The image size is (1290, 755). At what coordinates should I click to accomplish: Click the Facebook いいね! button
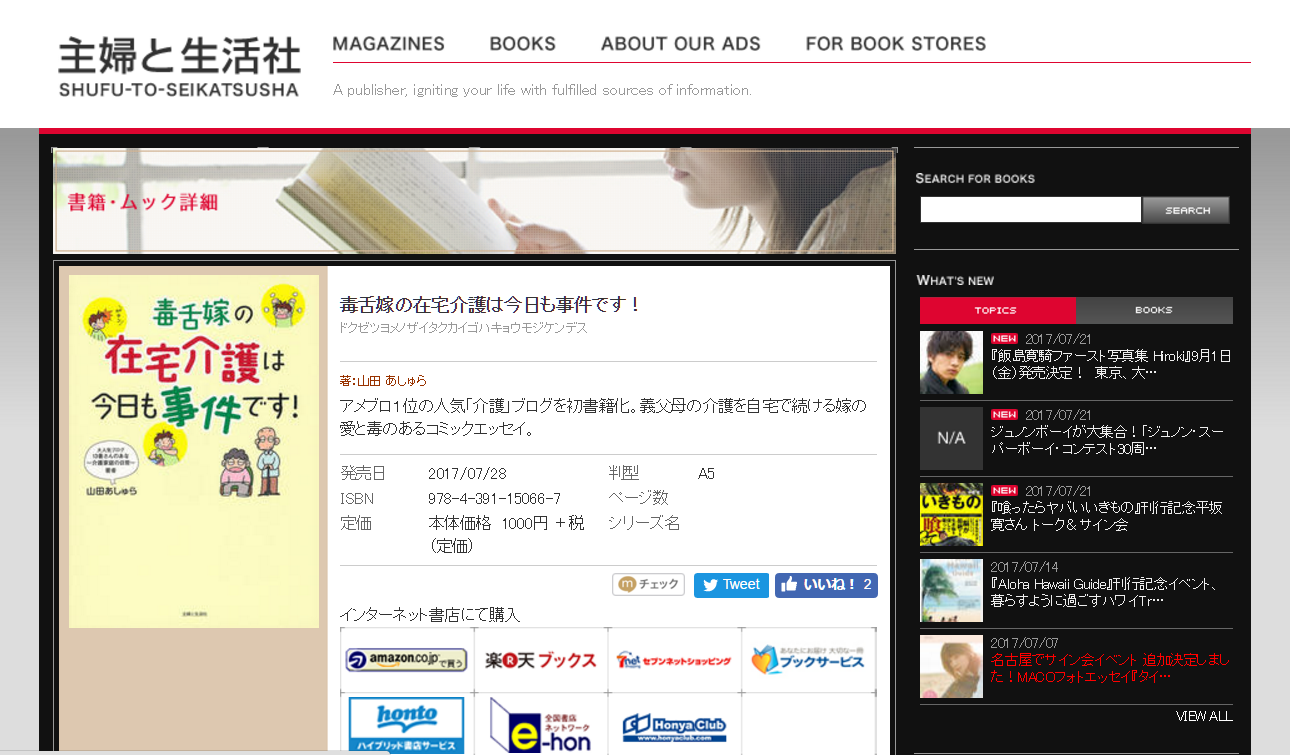(x=826, y=585)
